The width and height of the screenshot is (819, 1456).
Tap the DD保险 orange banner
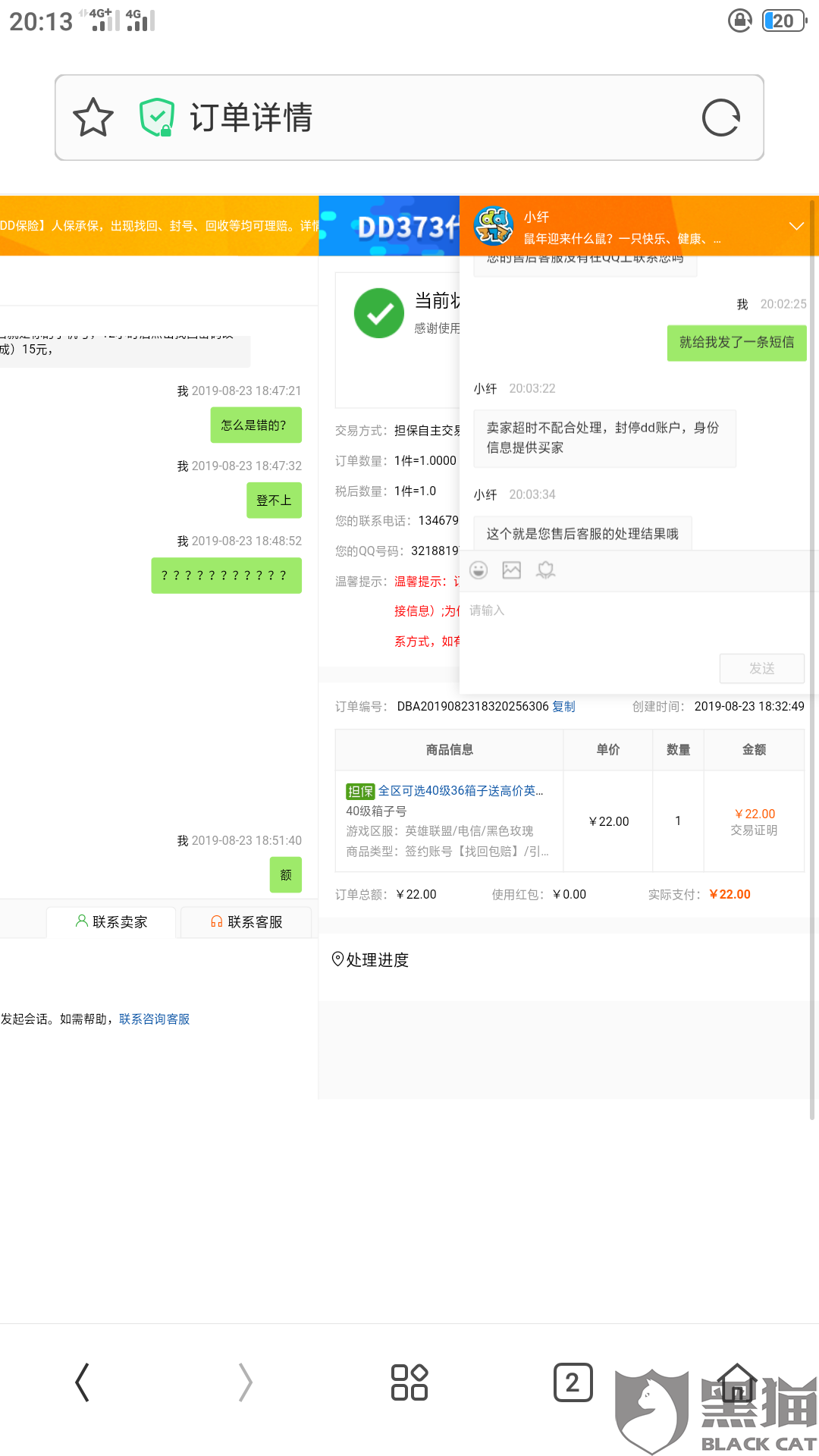coord(159,226)
